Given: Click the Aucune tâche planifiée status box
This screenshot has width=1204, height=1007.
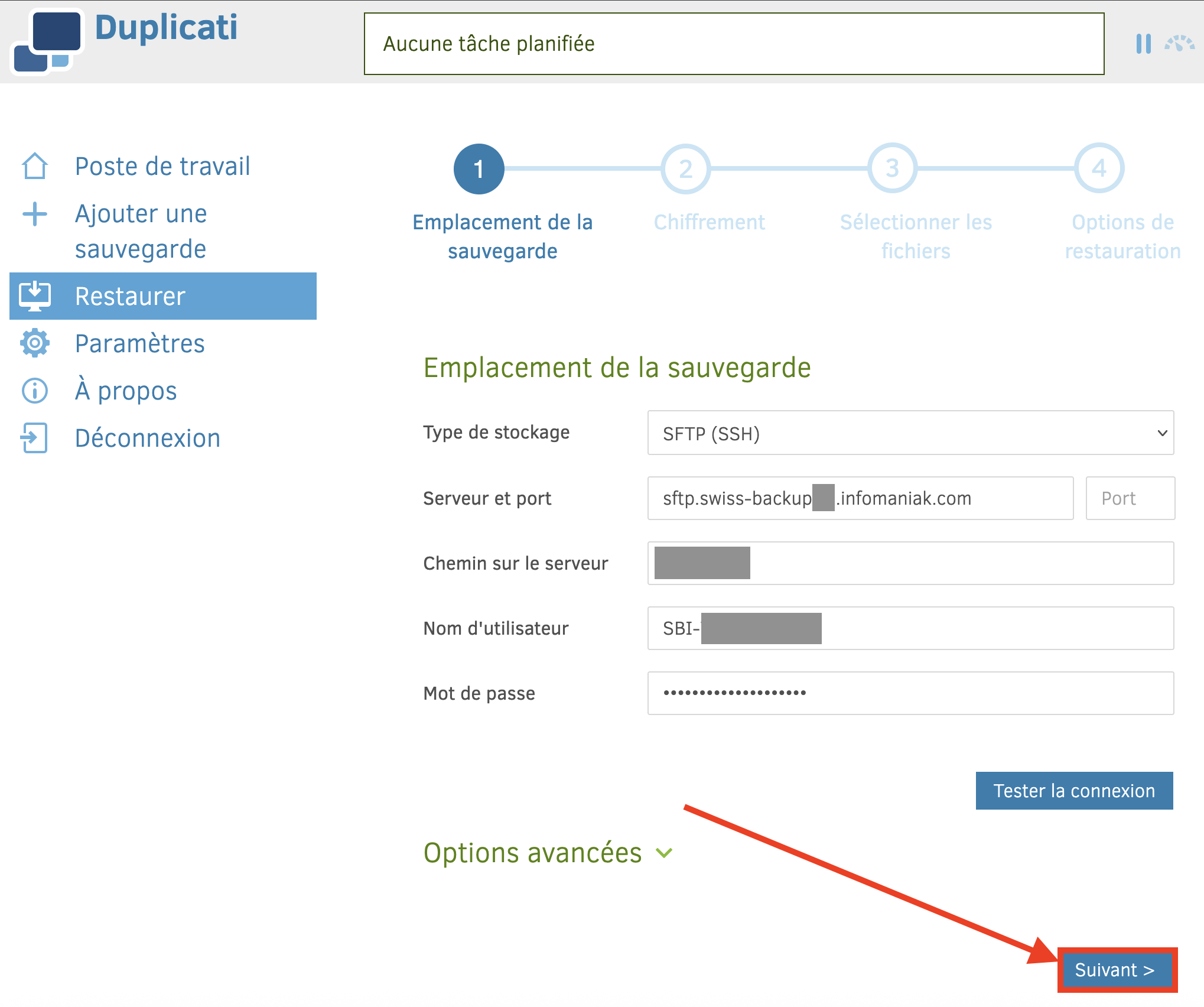Looking at the screenshot, I should click(734, 44).
